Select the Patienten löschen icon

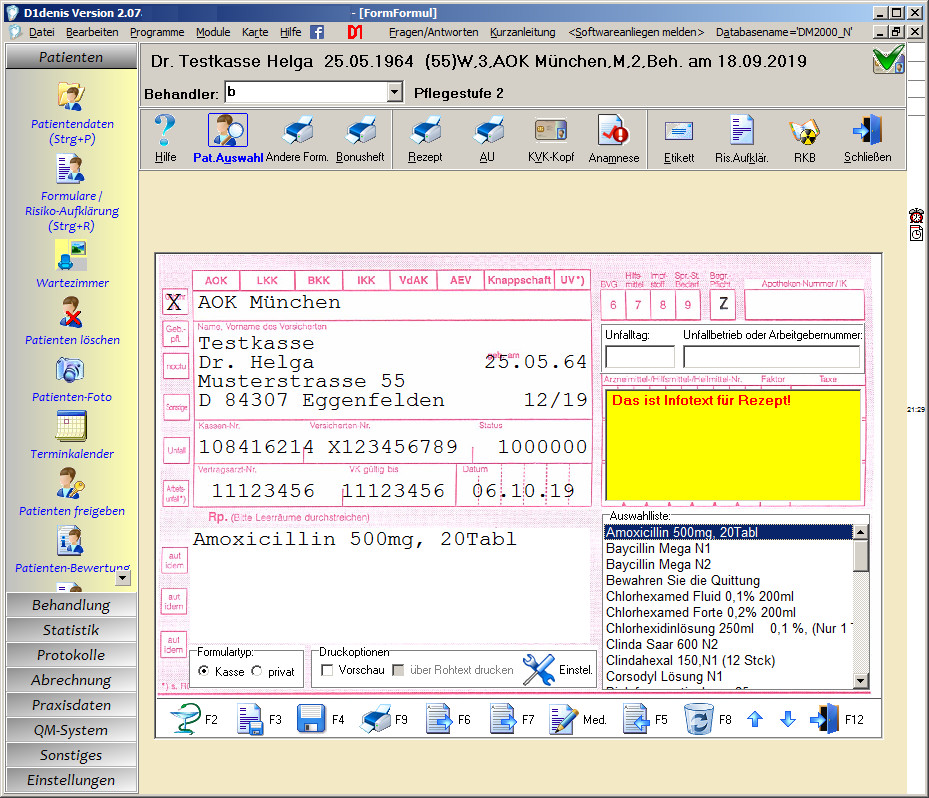pyautogui.click(x=71, y=312)
